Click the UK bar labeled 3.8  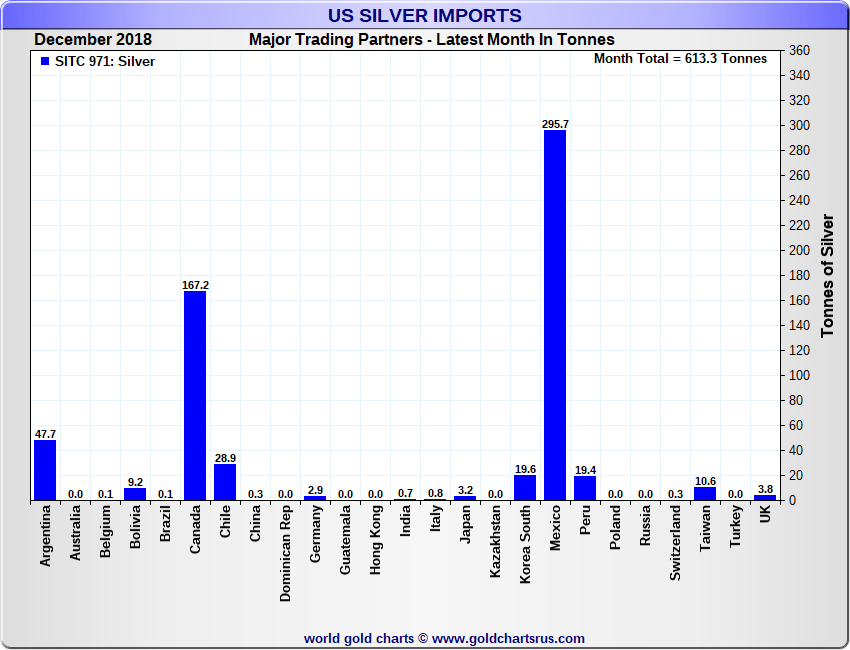[765, 497]
